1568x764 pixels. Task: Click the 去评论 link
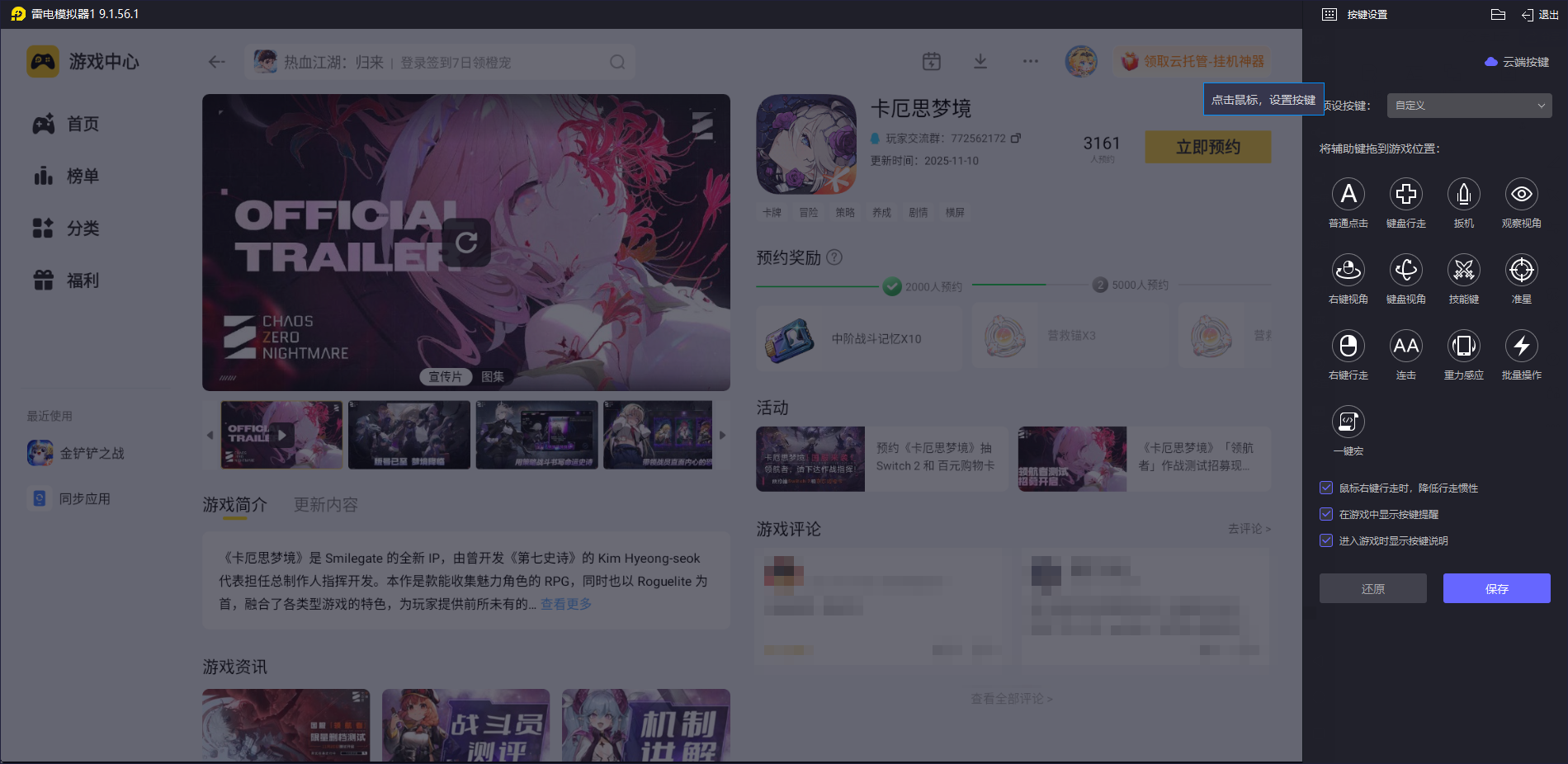[1249, 528]
